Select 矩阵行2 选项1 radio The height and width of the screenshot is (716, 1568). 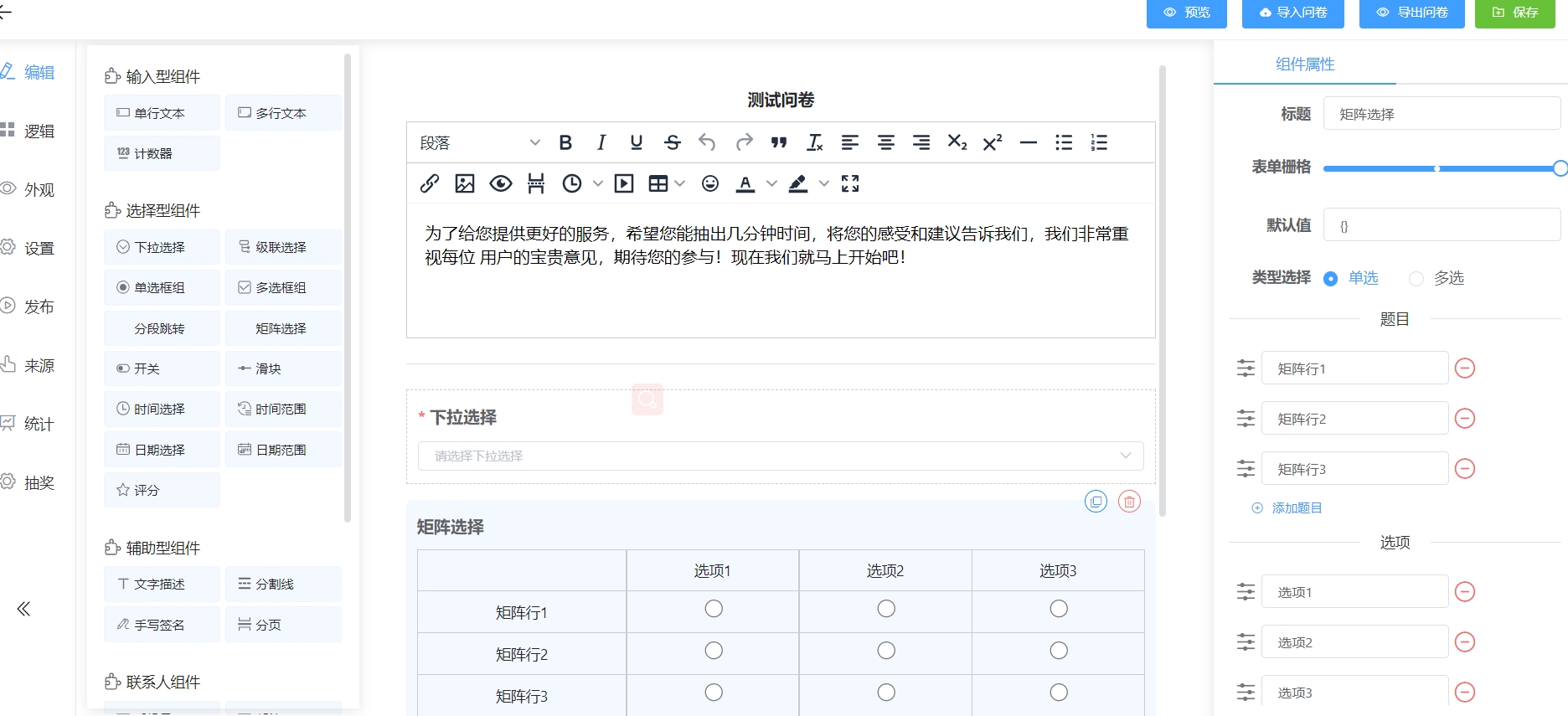(x=714, y=651)
